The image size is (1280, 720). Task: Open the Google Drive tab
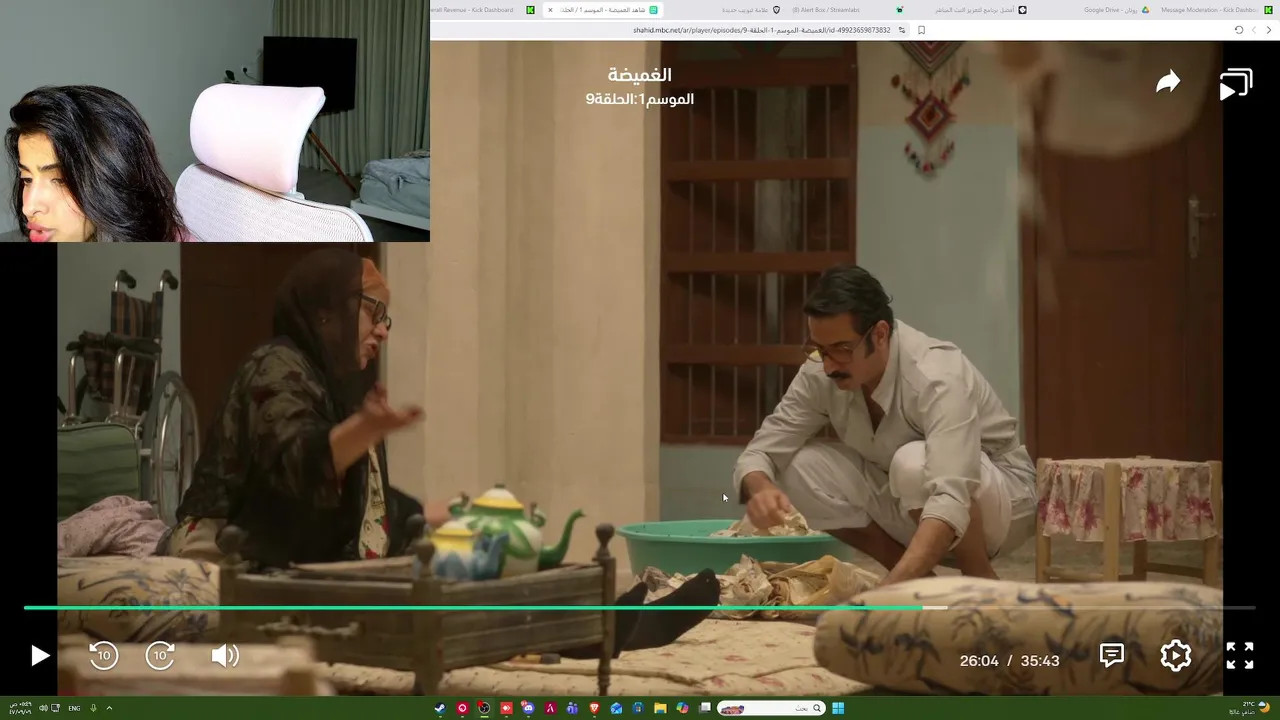click(x=1115, y=10)
